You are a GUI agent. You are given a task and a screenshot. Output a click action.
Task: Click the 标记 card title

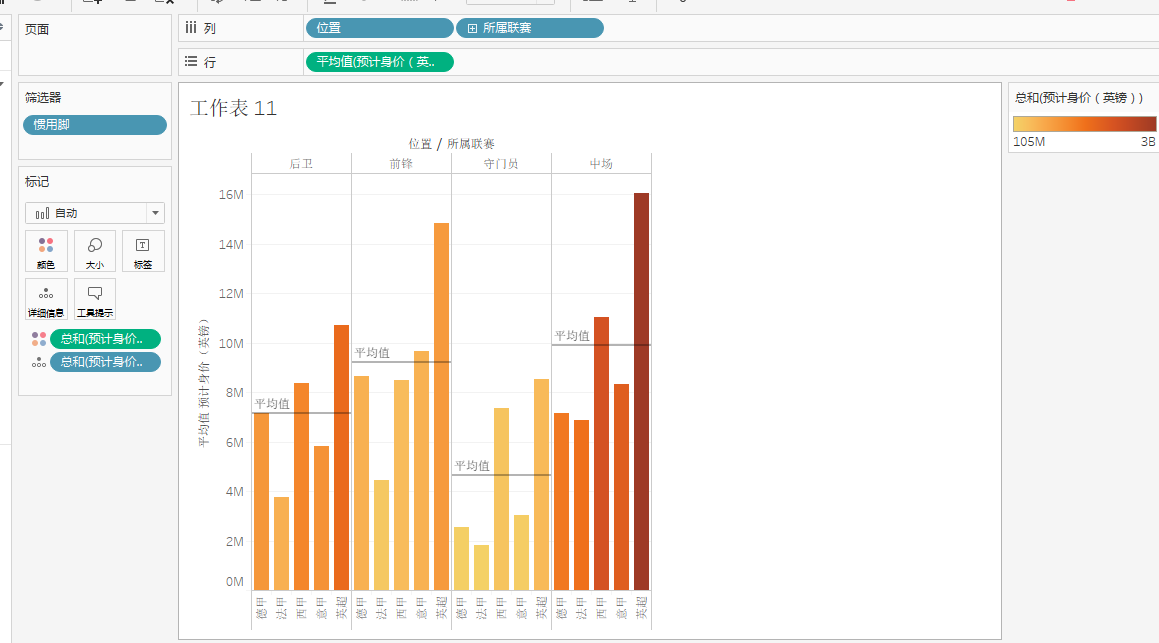click(37, 182)
